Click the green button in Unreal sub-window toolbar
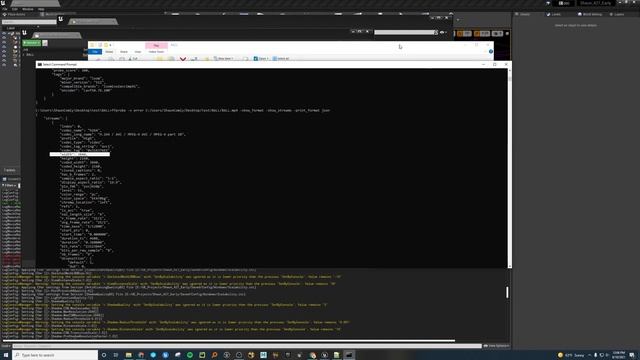 31,43
